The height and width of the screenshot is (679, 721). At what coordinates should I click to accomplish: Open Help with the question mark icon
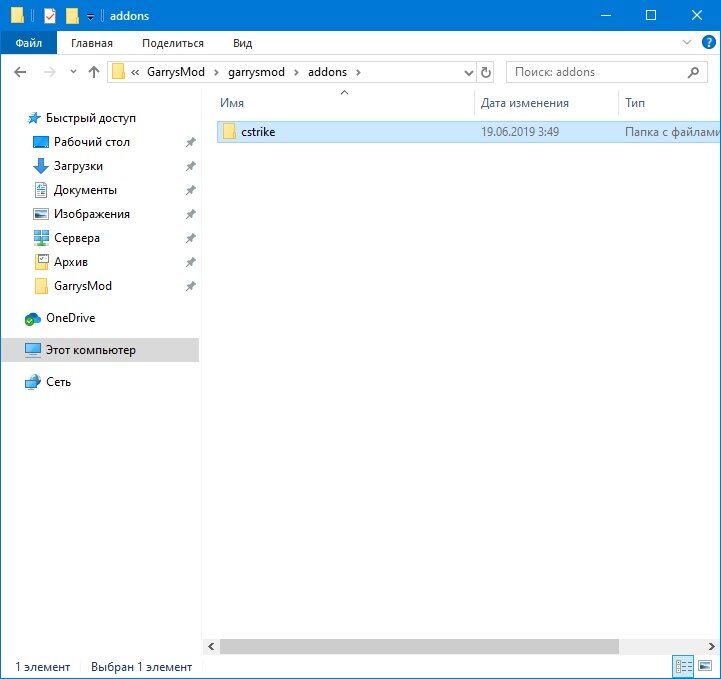[709, 42]
